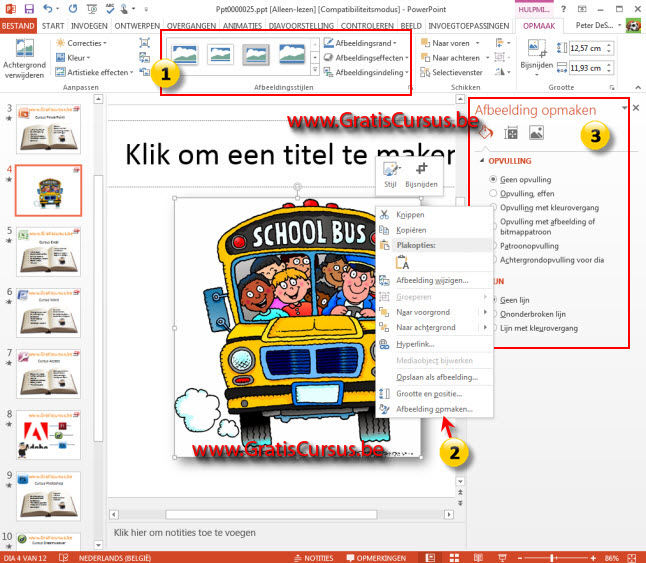The width and height of the screenshot is (646, 563).
Task: Click Bijsnijden in the mini toolbar
Action: [x=421, y=175]
